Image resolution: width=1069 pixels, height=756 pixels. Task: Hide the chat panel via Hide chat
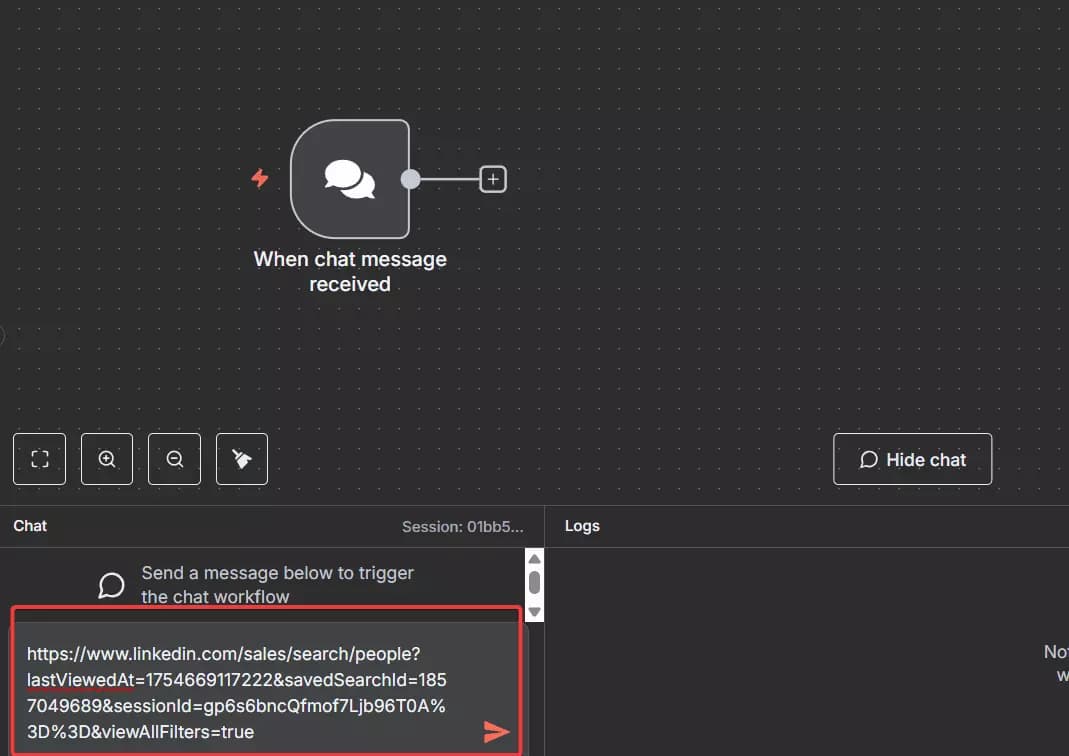coord(912,459)
